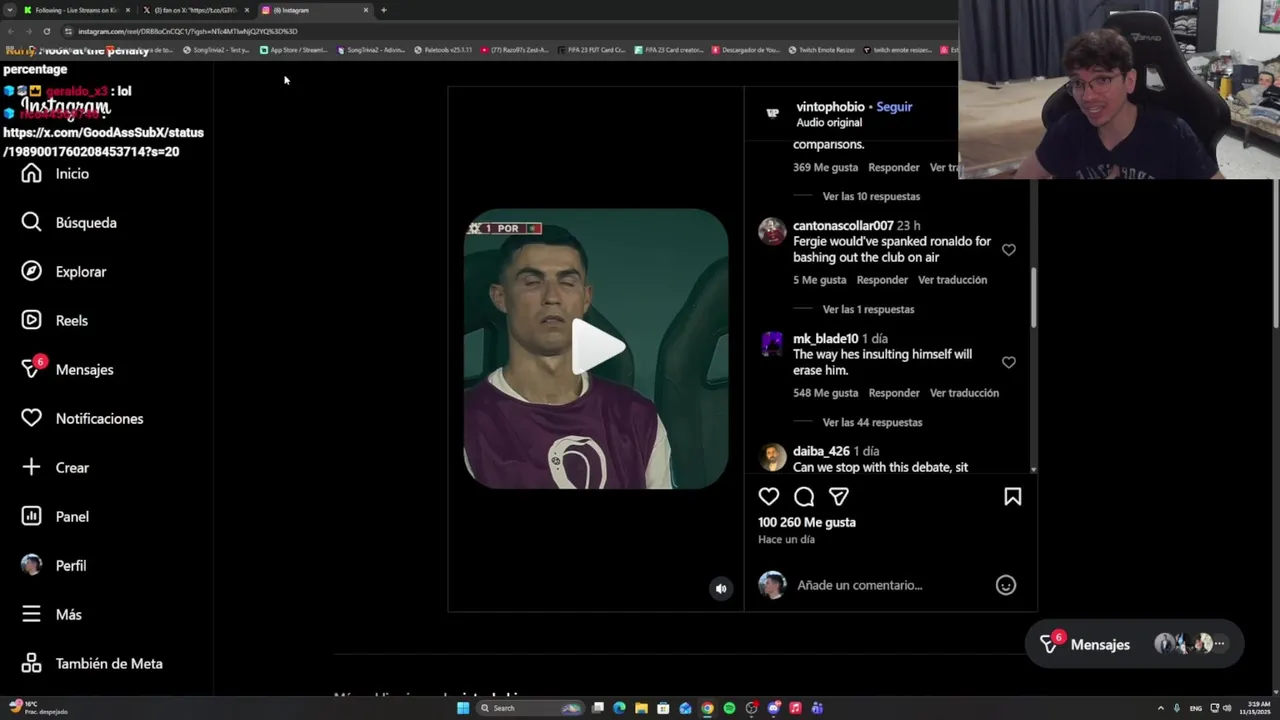
Task: Open Windows Start menu
Action: click(462, 708)
